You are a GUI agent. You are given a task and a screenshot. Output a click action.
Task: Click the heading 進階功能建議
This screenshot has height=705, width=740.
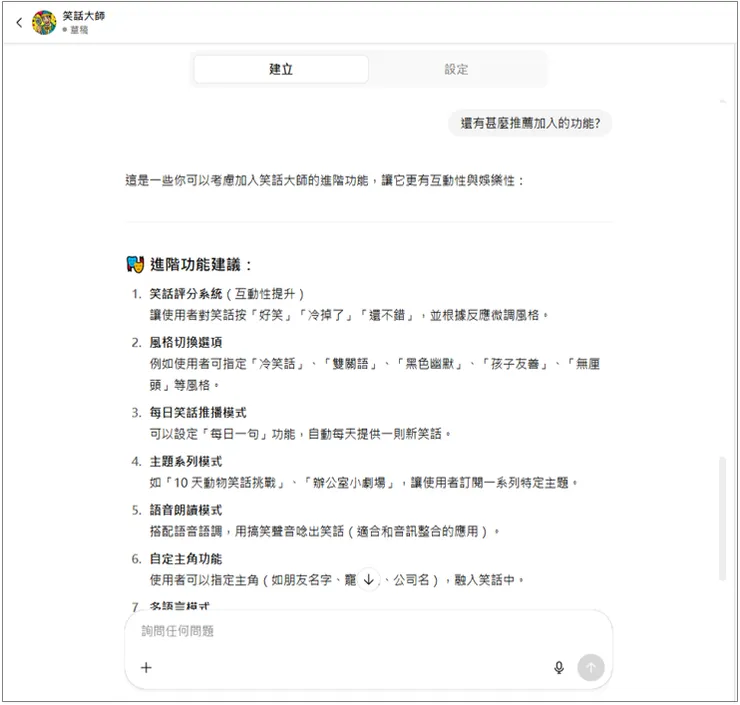point(201,264)
